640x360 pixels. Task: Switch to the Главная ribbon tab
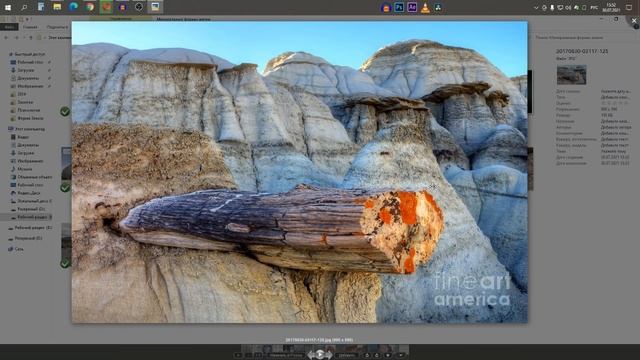pyautogui.click(x=30, y=27)
